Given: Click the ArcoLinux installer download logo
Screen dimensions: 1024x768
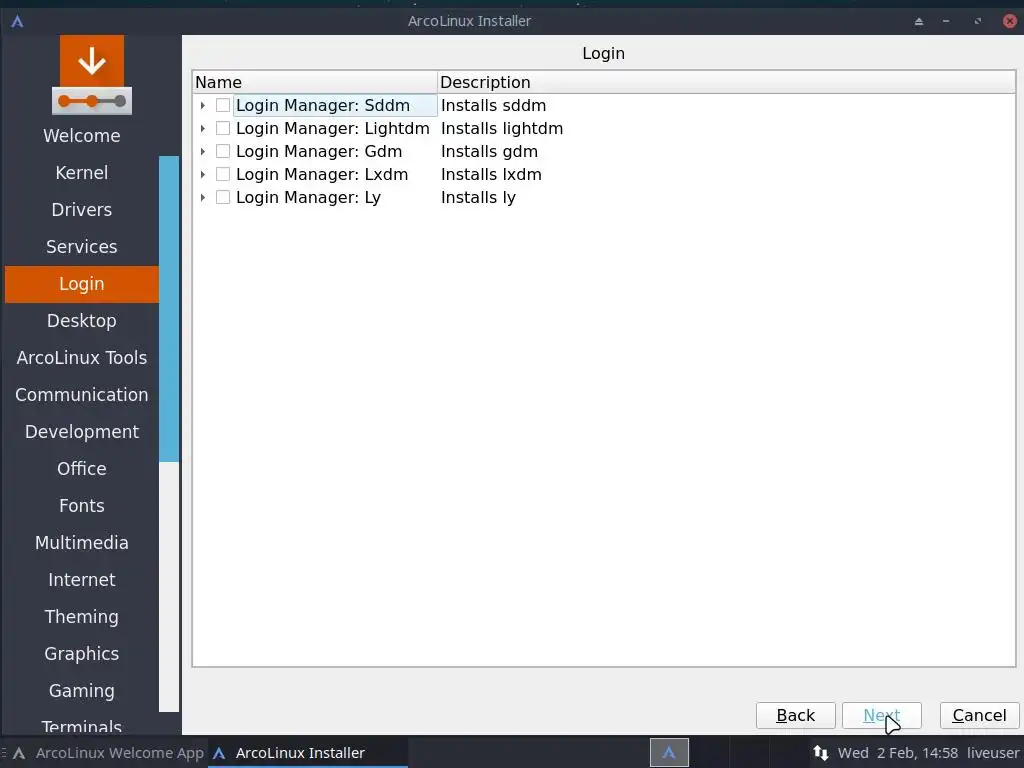Looking at the screenshot, I should pyautogui.click(x=91, y=75).
